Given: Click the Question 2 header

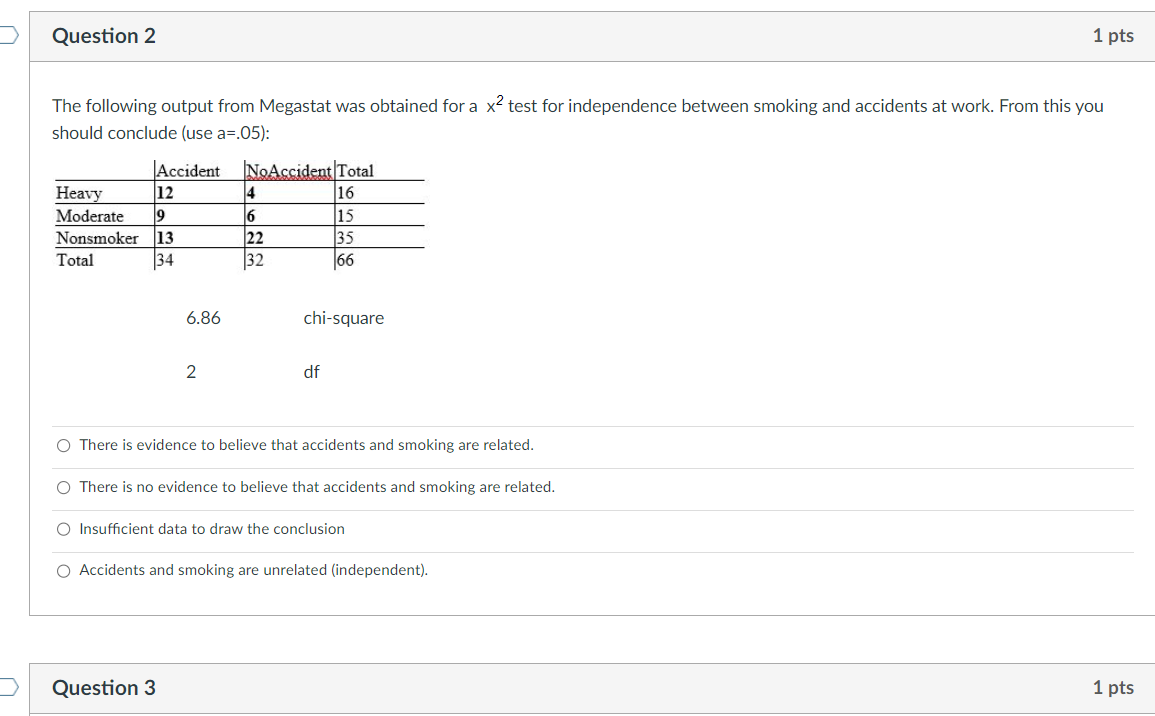Looking at the screenshot, I should pos(103,35).
